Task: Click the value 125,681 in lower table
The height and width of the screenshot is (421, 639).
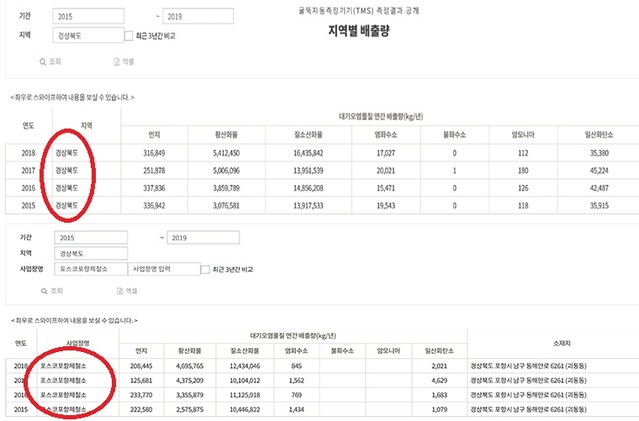Action: click(x=141, y=381)
